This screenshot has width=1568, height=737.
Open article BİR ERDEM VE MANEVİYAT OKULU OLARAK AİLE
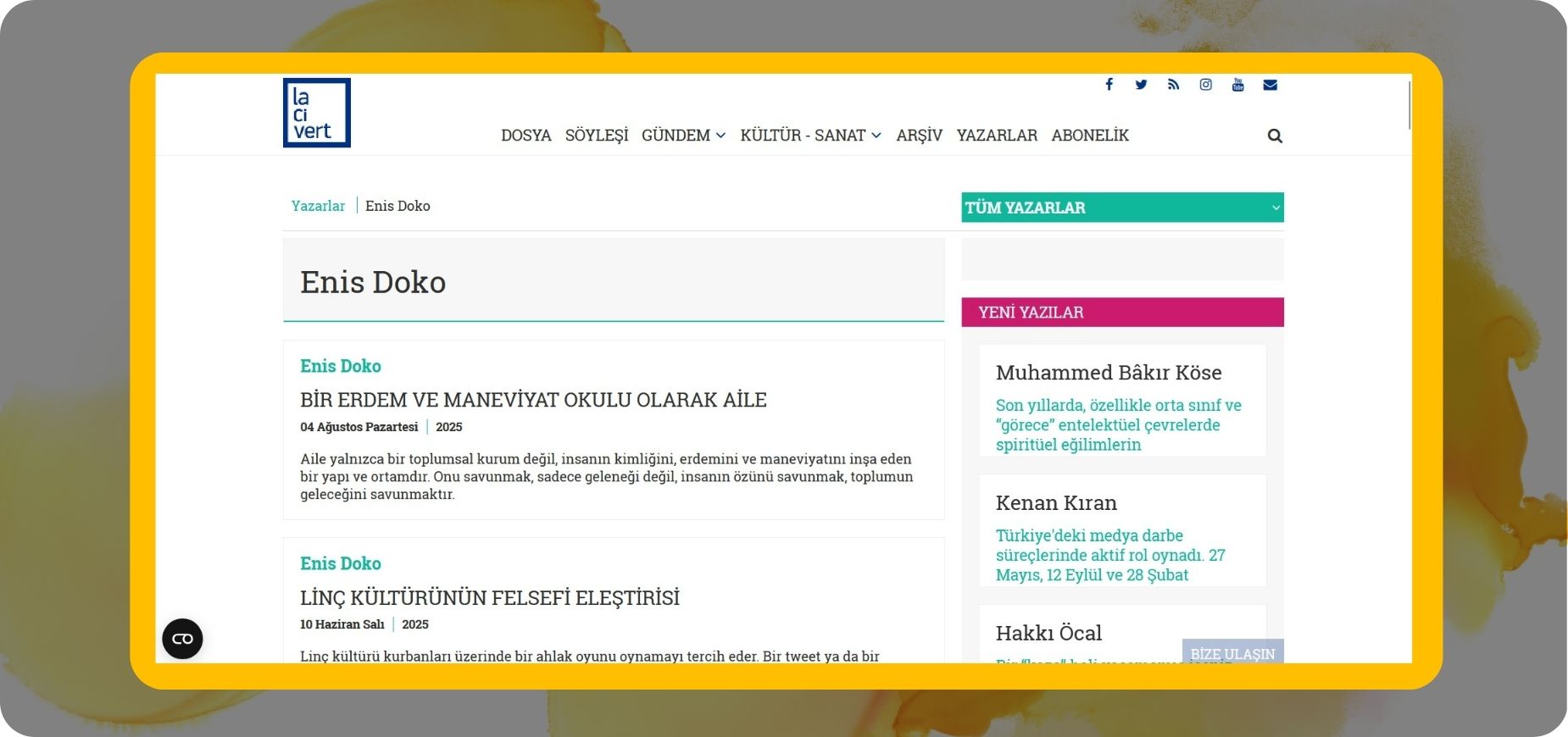click(533, 400)
